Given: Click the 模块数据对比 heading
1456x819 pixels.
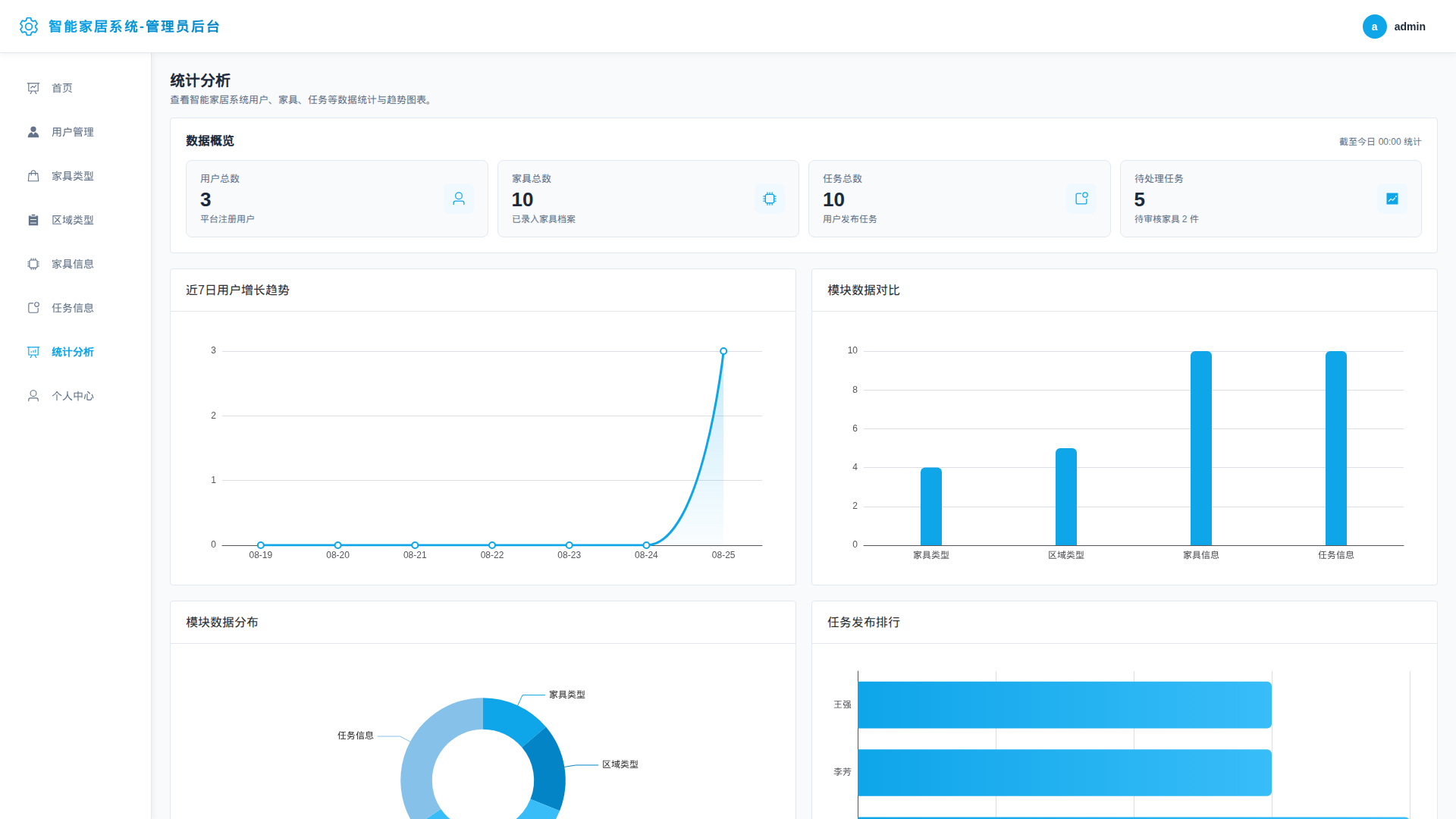Looking at the screenshot, I should coord(864,290).
